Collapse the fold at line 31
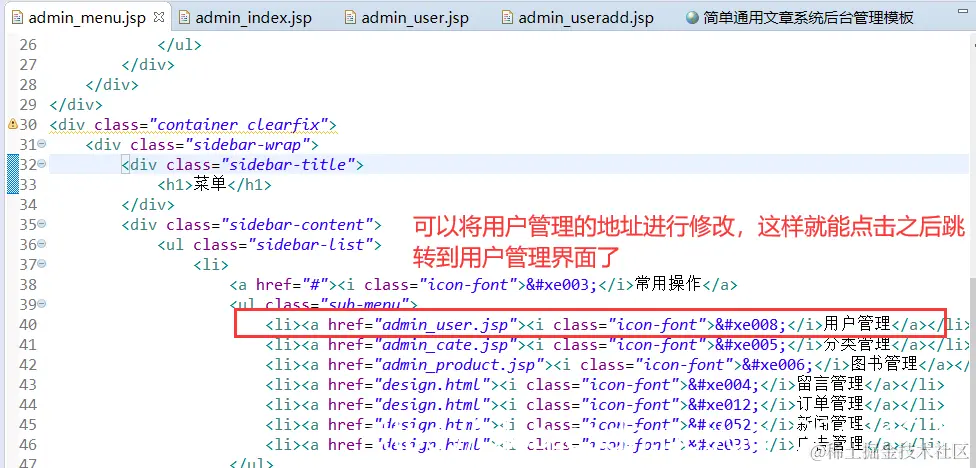 point(42,144)
